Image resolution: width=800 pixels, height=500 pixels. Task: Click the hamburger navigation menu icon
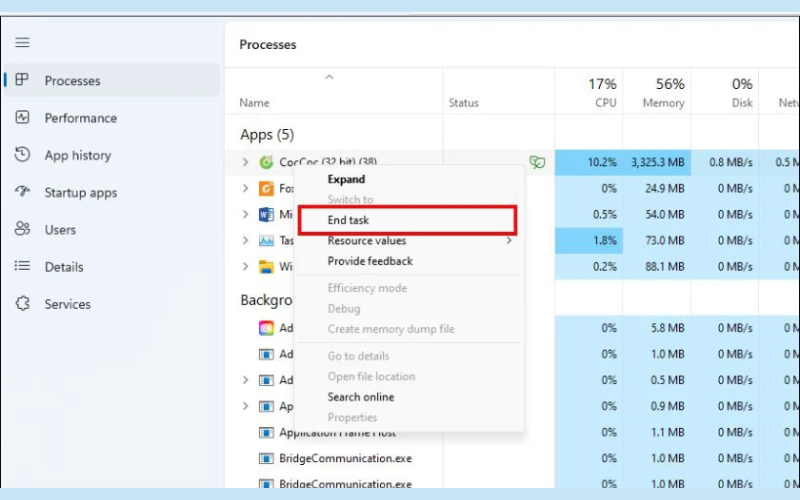[22, 42]
